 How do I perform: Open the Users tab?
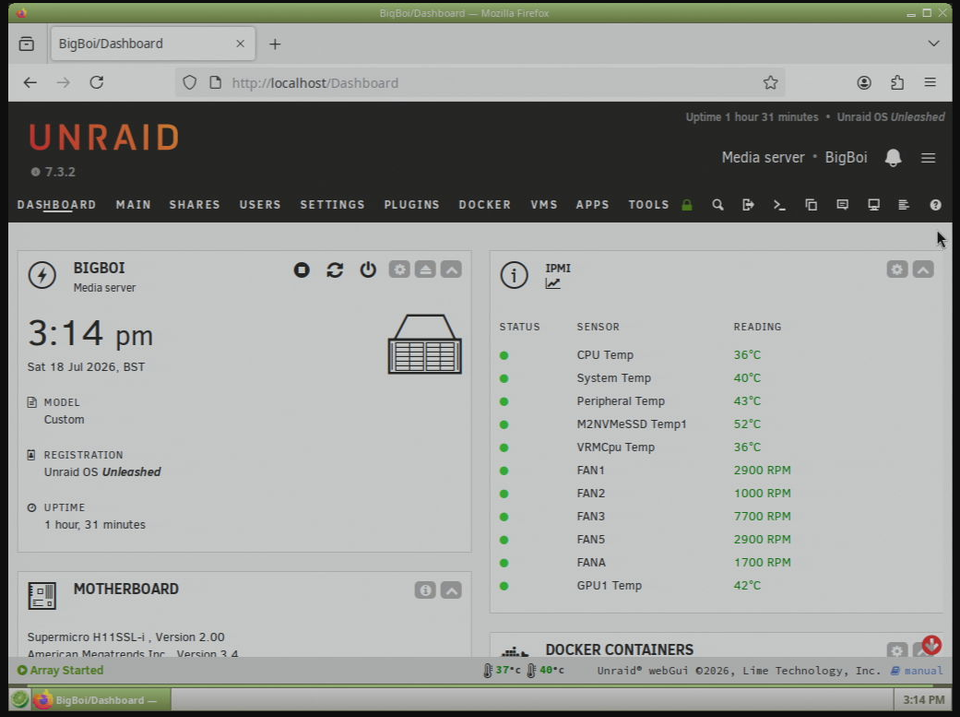(260, 205)
